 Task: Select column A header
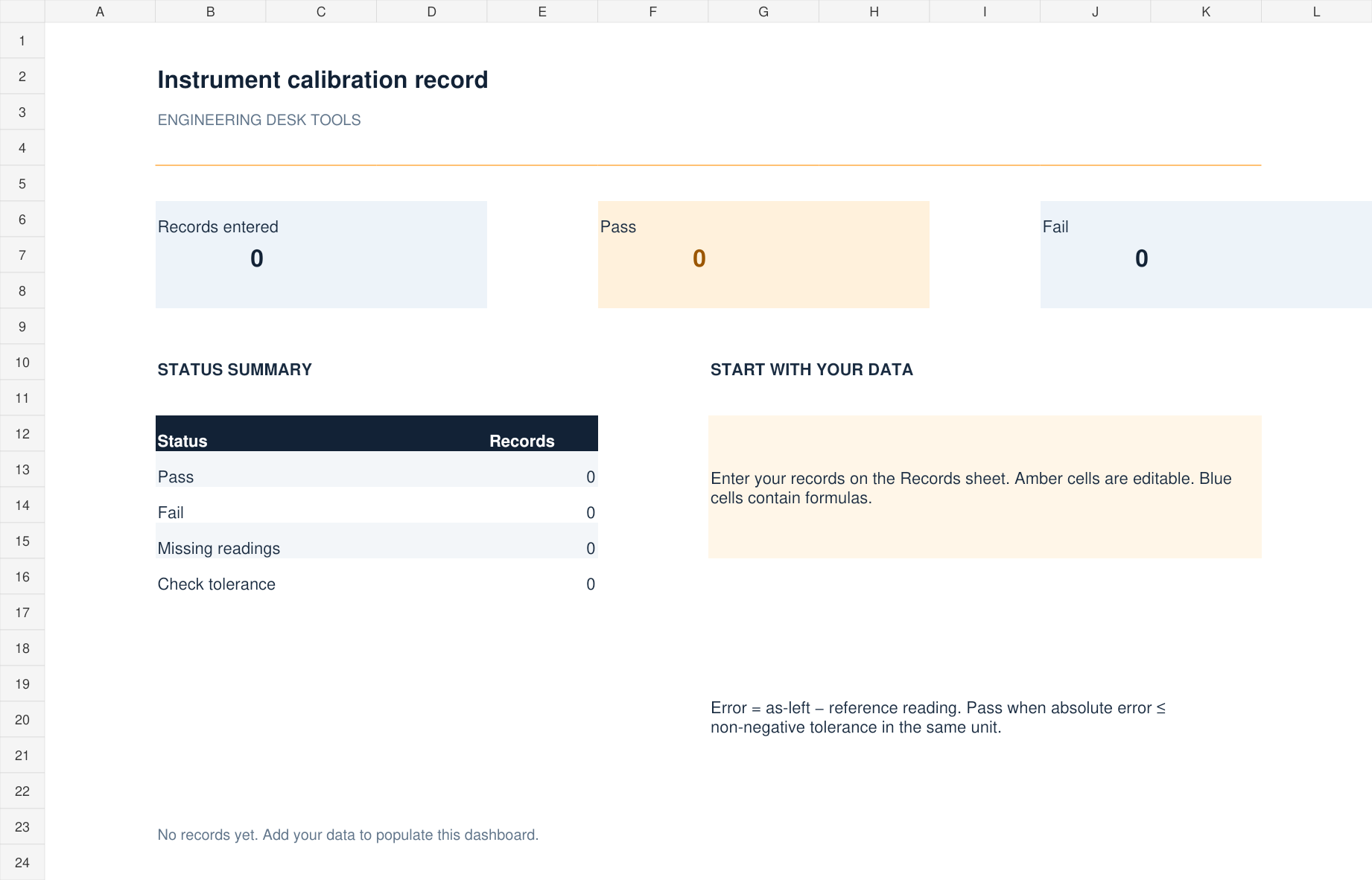[x=100, y=11]
